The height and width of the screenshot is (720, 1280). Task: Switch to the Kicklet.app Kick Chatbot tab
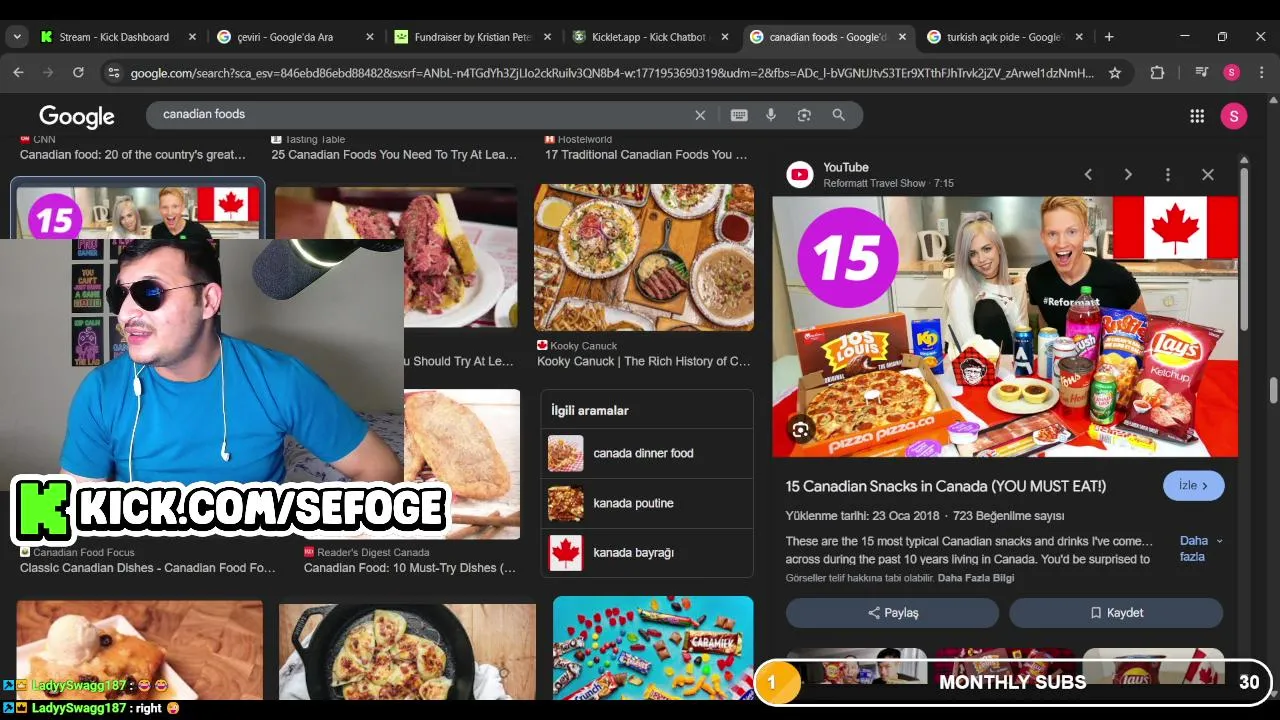pyautogui.click(x=648, y=37)
